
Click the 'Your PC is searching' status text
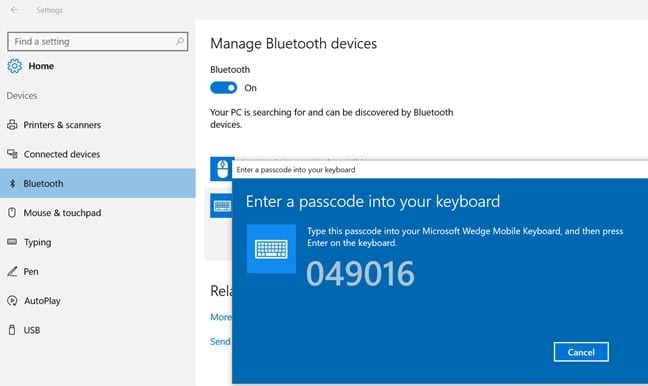[331, 118]
